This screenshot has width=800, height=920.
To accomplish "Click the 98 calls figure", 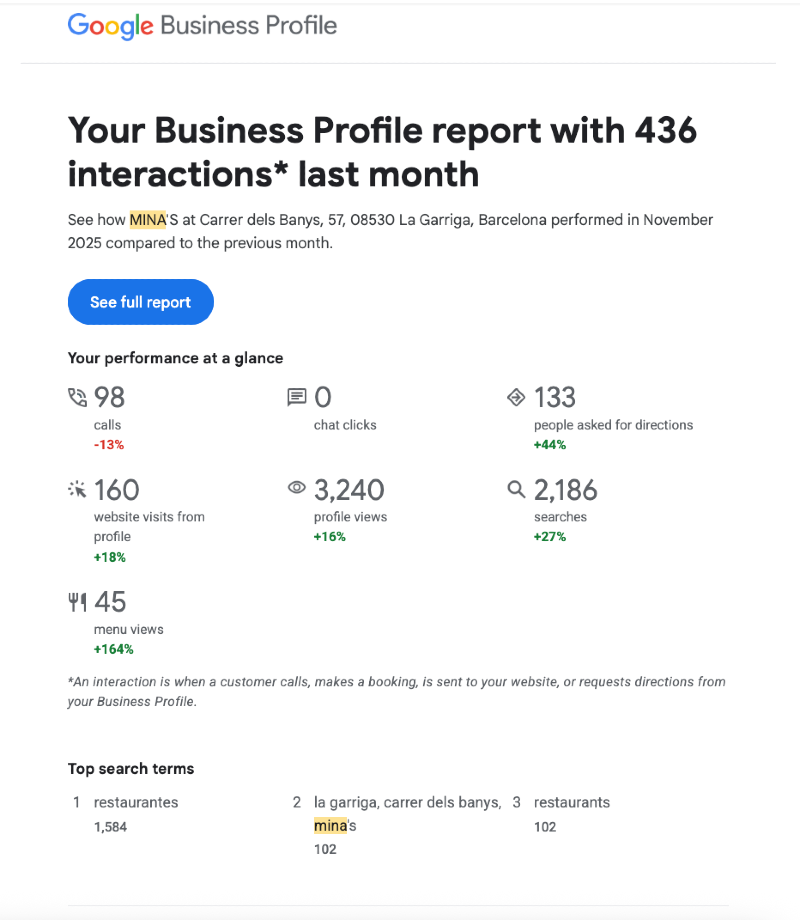I will [110, 398].
